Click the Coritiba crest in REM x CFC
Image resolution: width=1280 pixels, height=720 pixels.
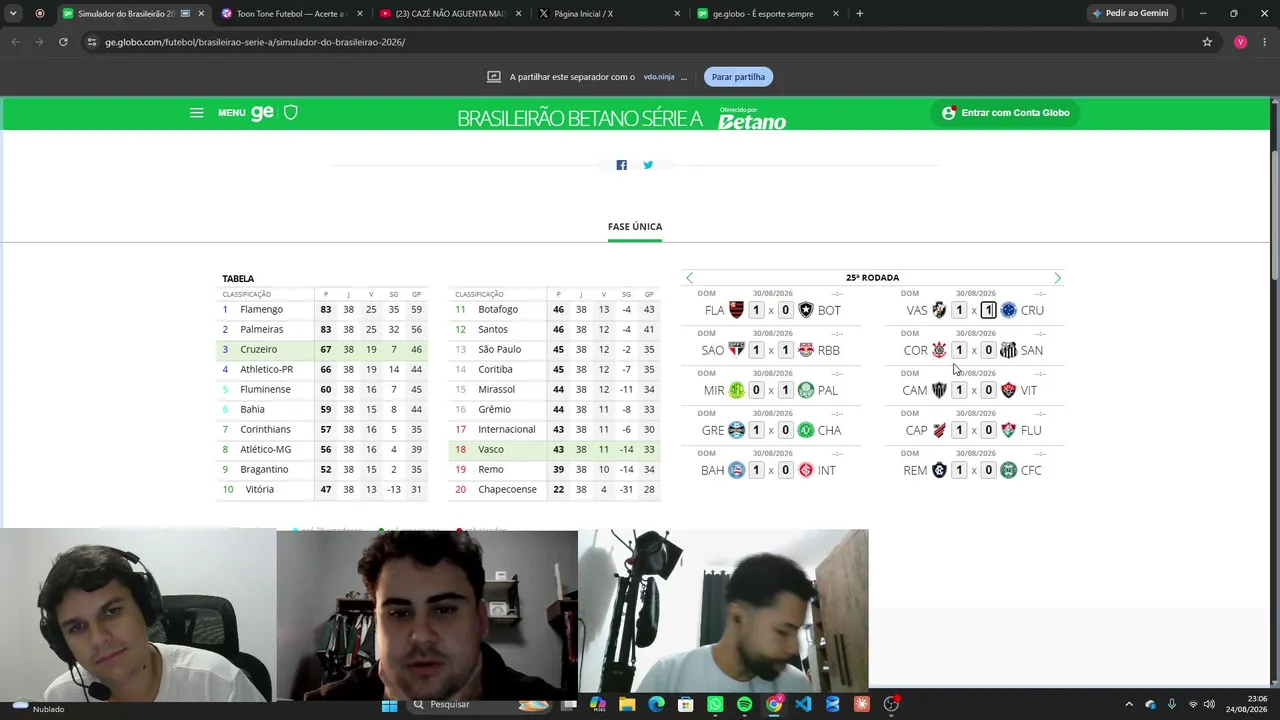(1009, 470)
